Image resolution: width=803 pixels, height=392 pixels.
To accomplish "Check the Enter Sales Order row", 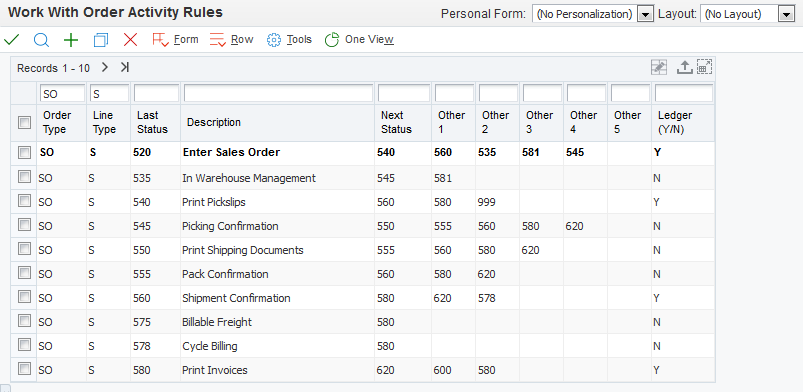I will 24,152.
